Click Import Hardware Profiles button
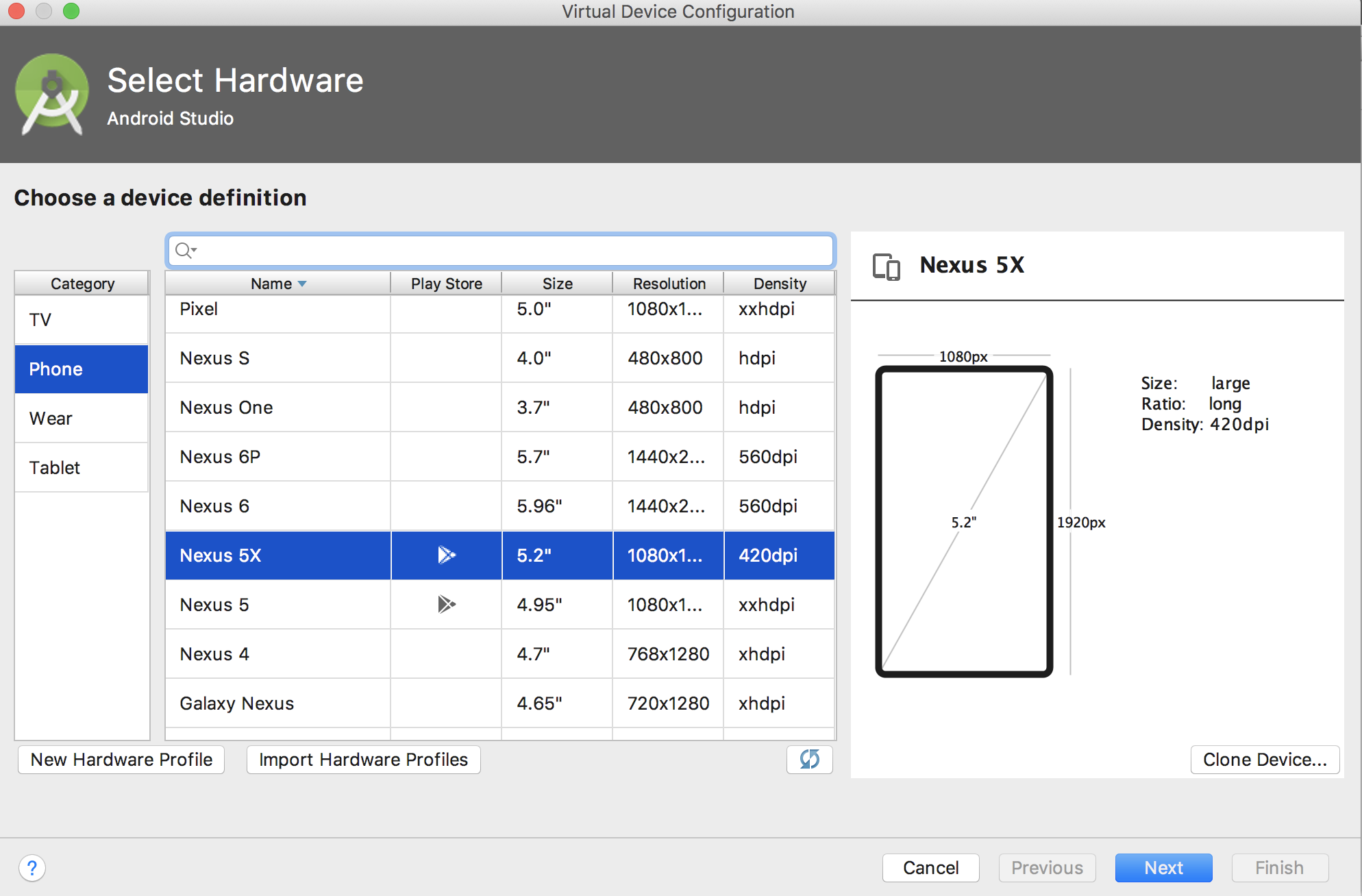Image resolution: width=1362 pixels, height=896 pixels. 363,760
